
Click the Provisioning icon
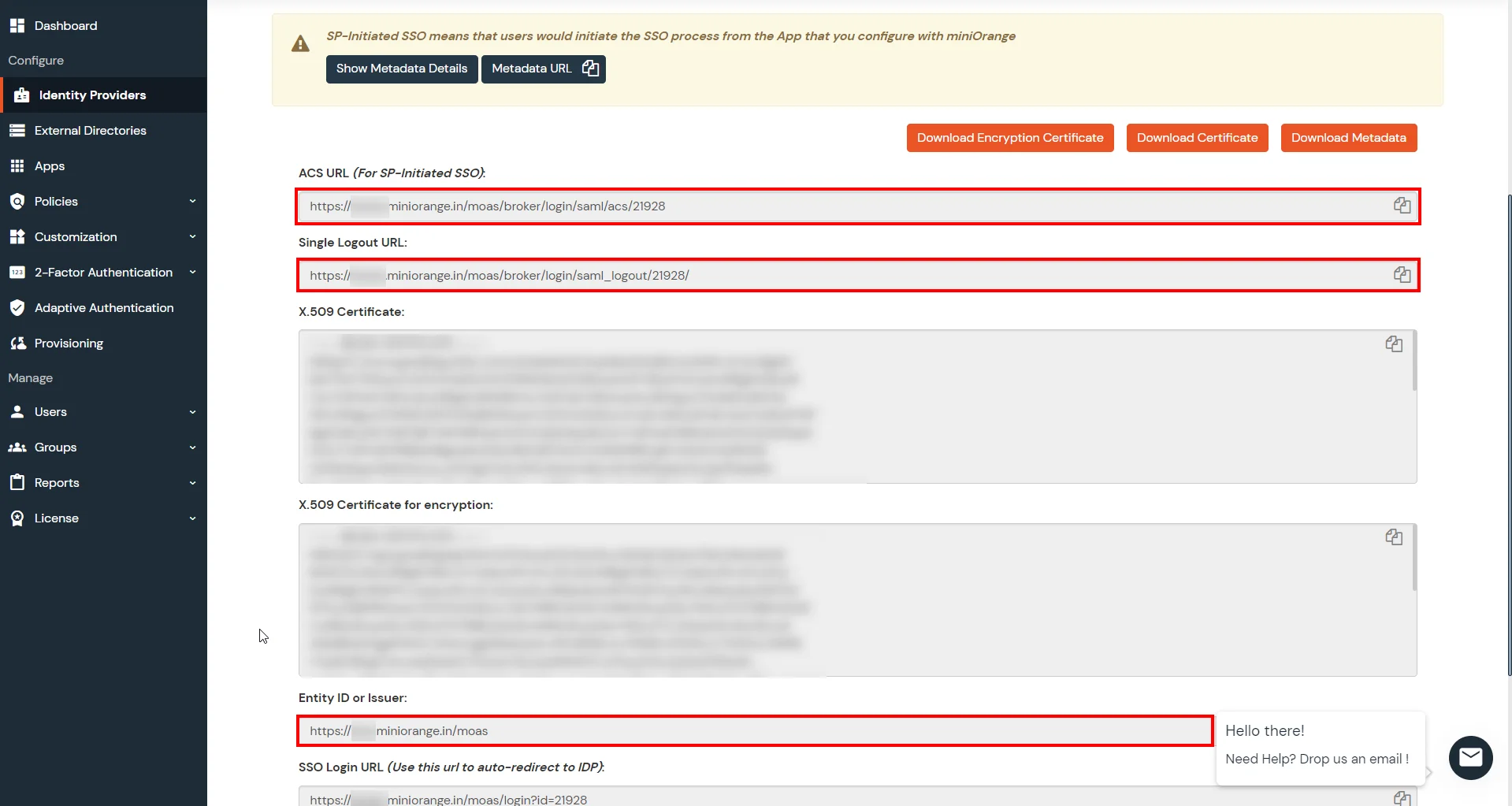[x=17, y=344]
